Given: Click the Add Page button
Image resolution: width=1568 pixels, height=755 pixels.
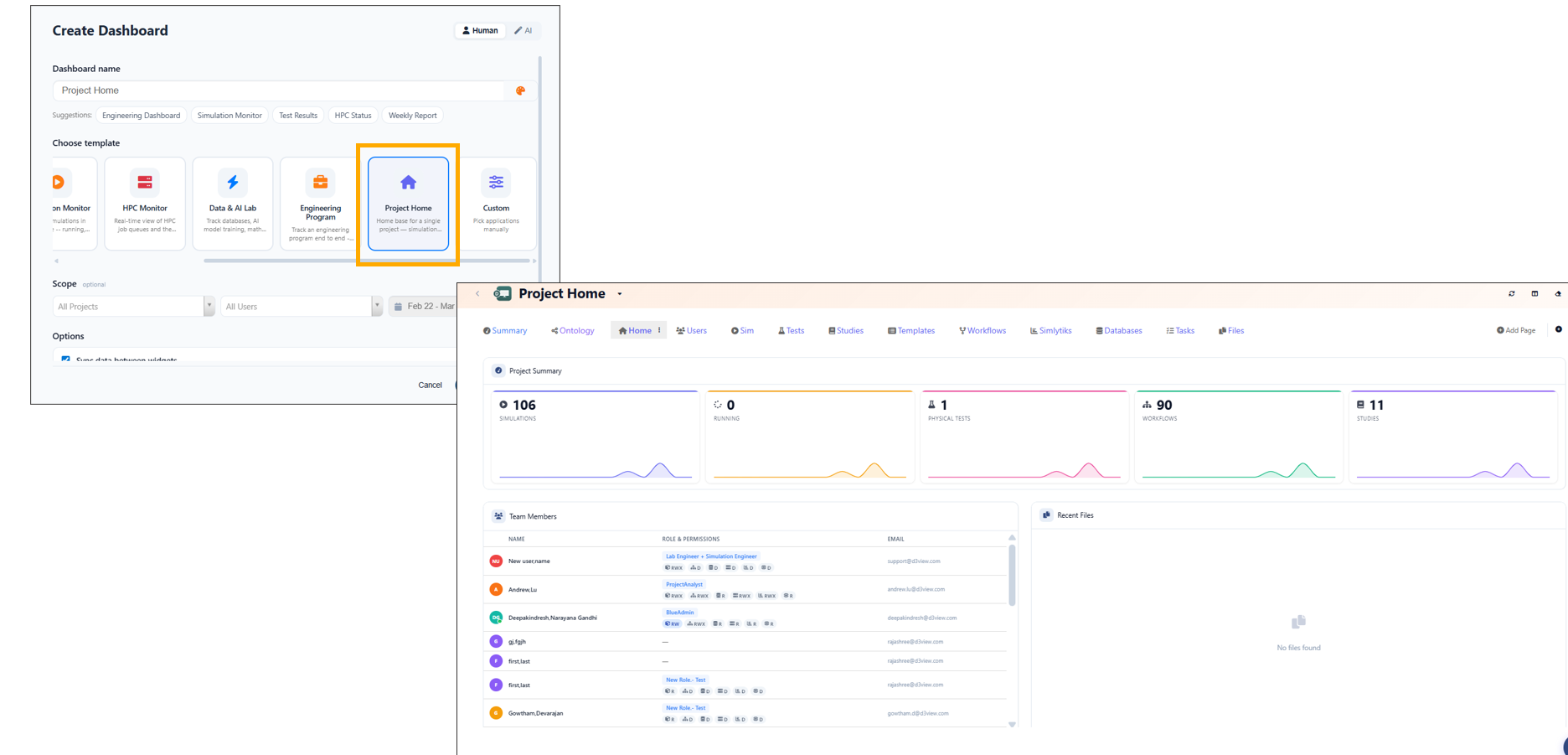Looking at the screenshot, I should [x=1516, y=331].
